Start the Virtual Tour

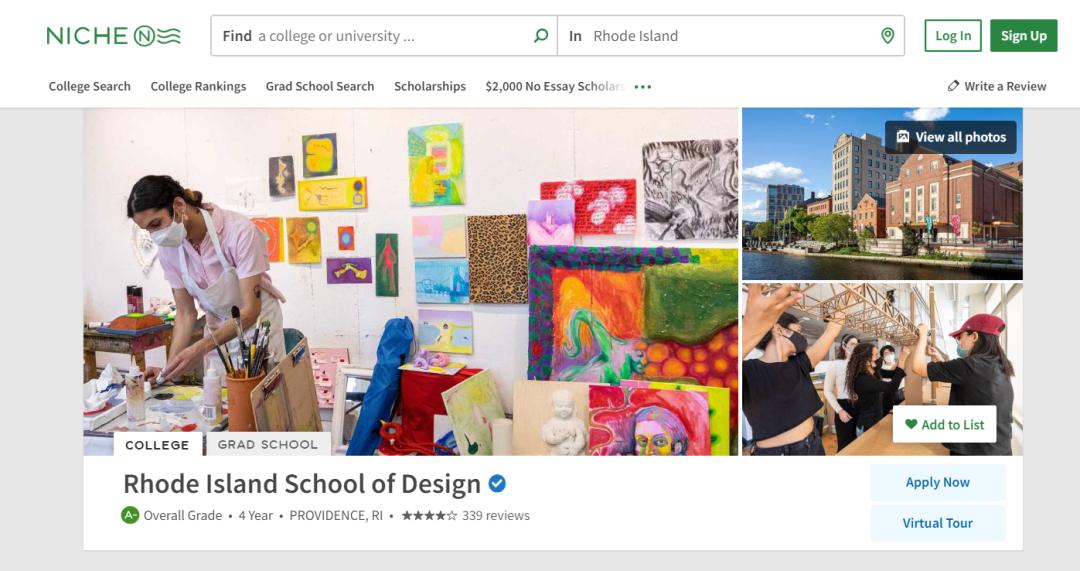937,523
